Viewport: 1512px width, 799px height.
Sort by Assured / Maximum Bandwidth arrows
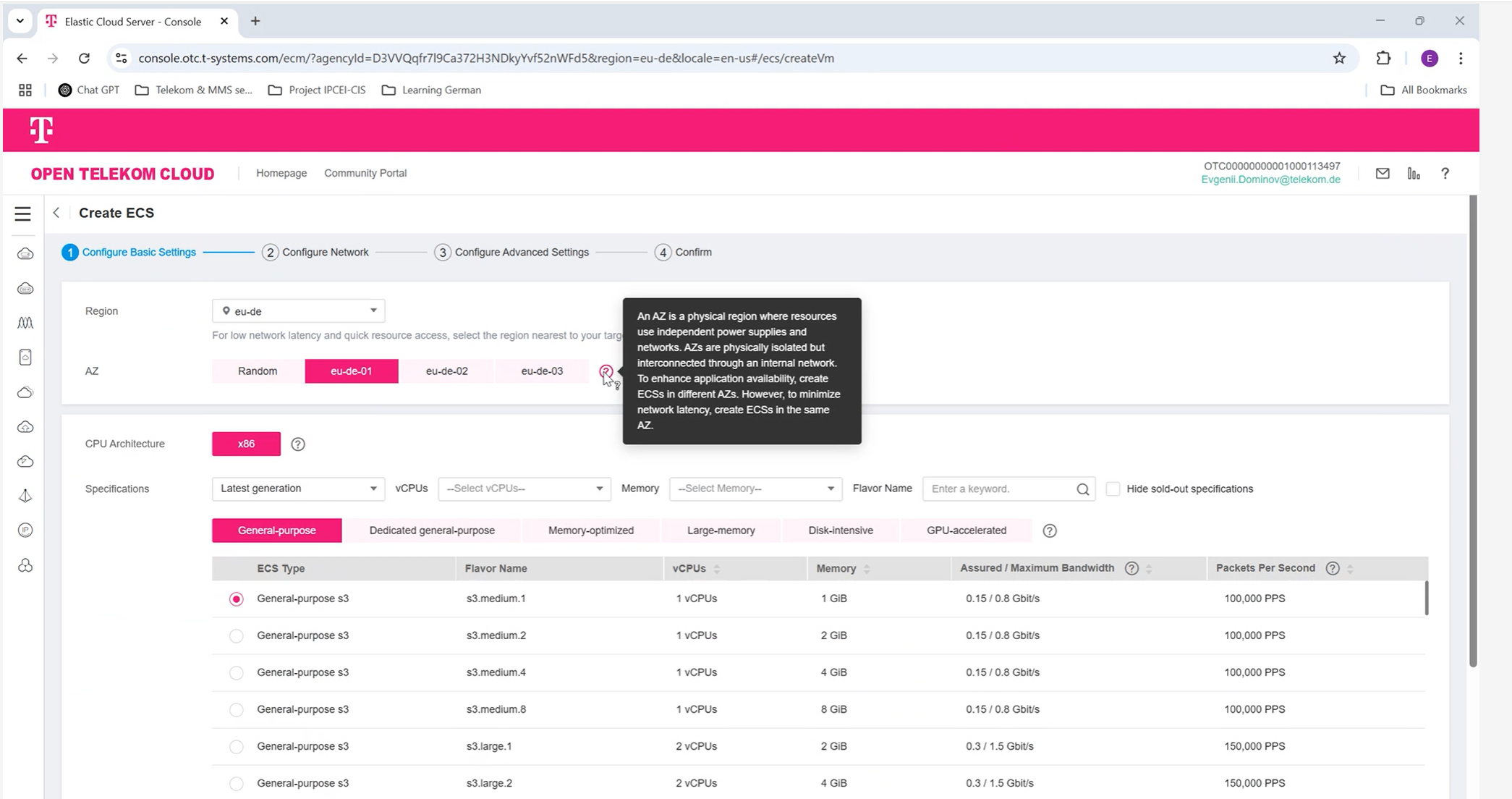click(x=1149, y=569)
